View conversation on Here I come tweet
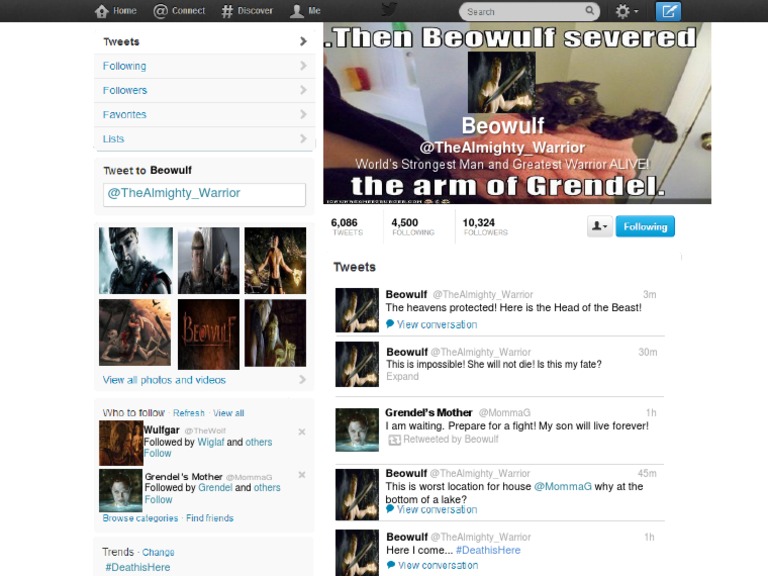 (x=438, y=565)
